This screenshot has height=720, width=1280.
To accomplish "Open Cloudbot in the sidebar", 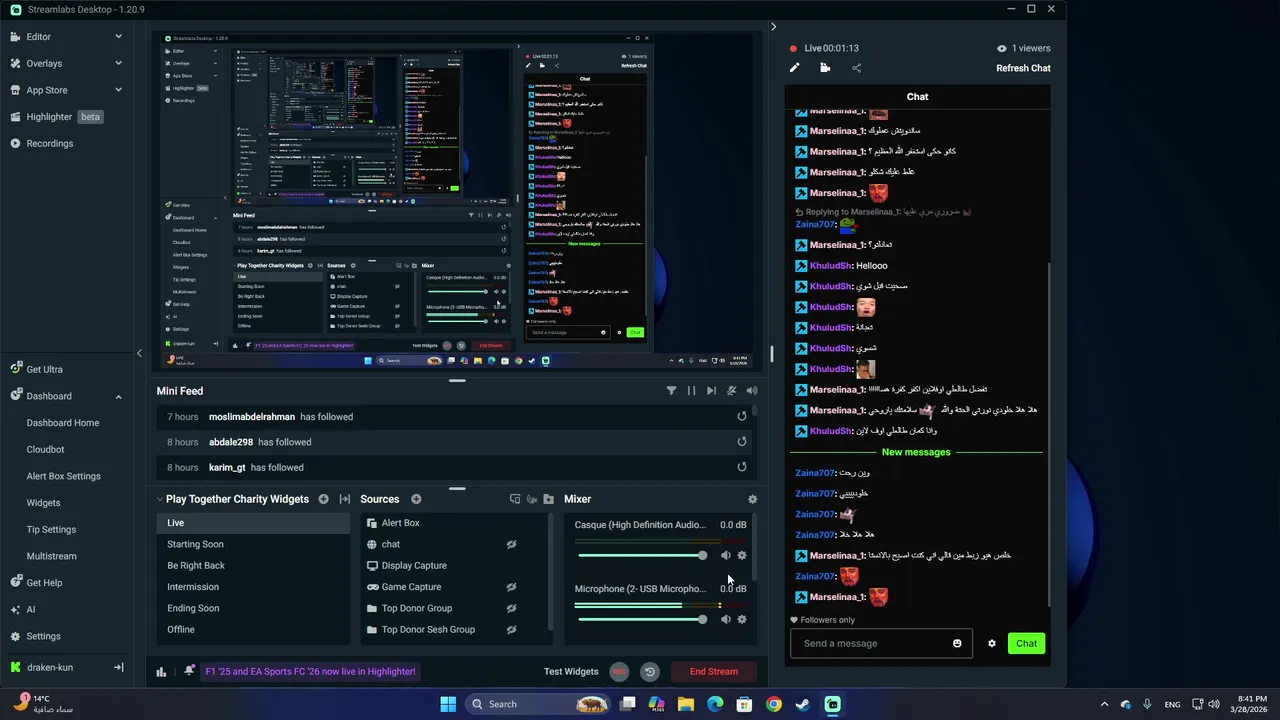I will pyautogui.click(x=46, y=450).
